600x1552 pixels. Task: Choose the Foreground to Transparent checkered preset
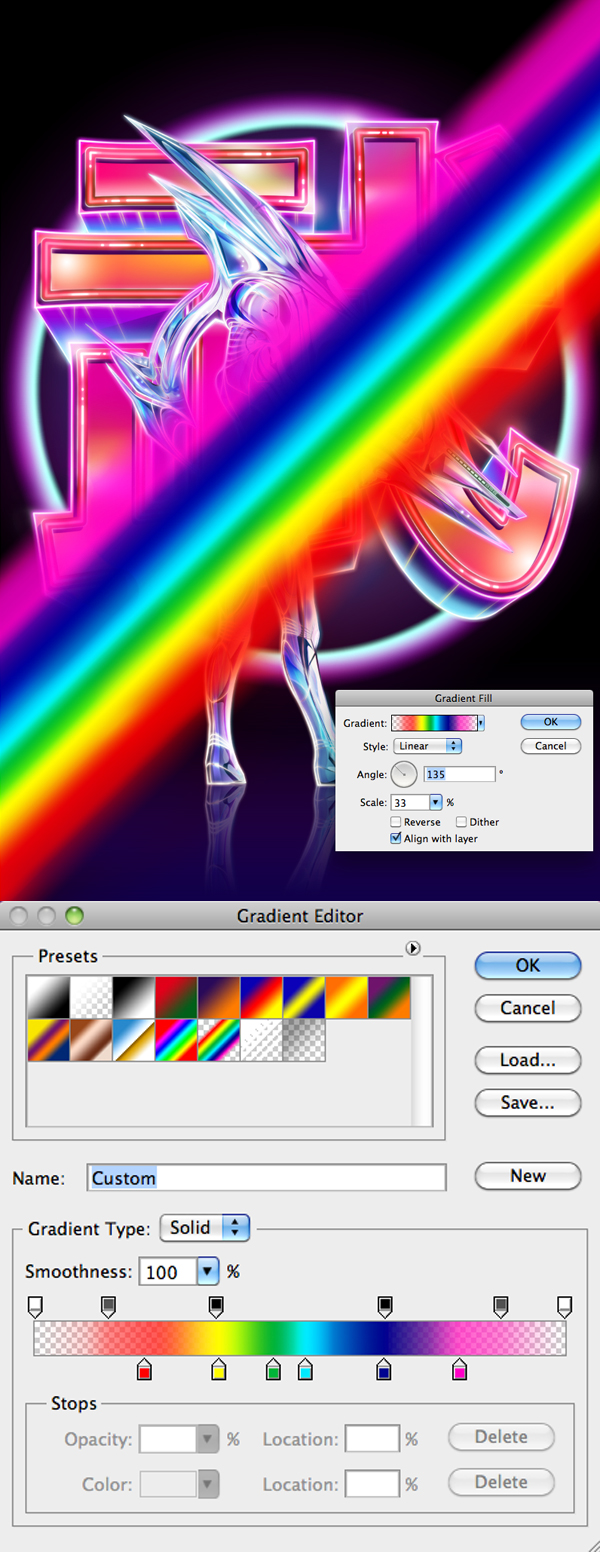tap(89, 998)
